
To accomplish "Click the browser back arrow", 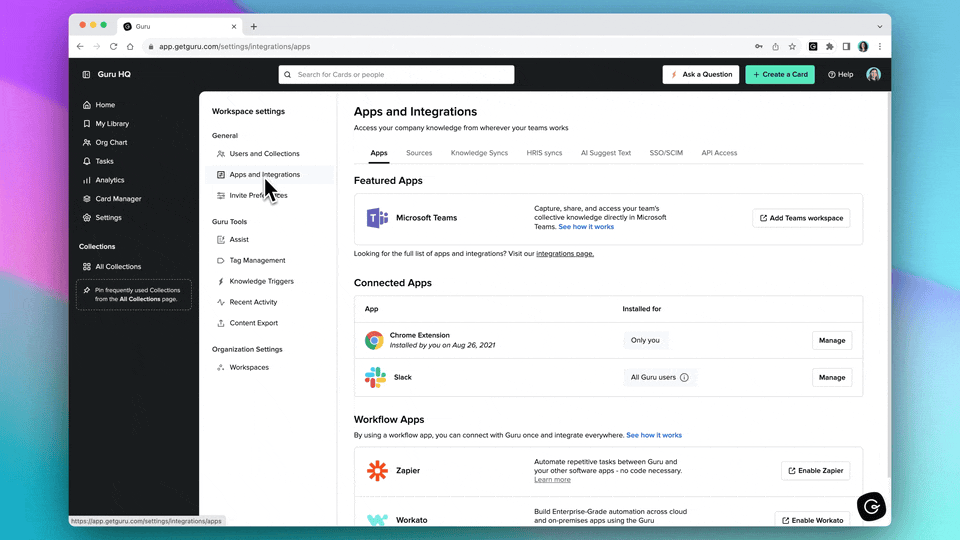I will pyautogui.click(x=80, y=47).
